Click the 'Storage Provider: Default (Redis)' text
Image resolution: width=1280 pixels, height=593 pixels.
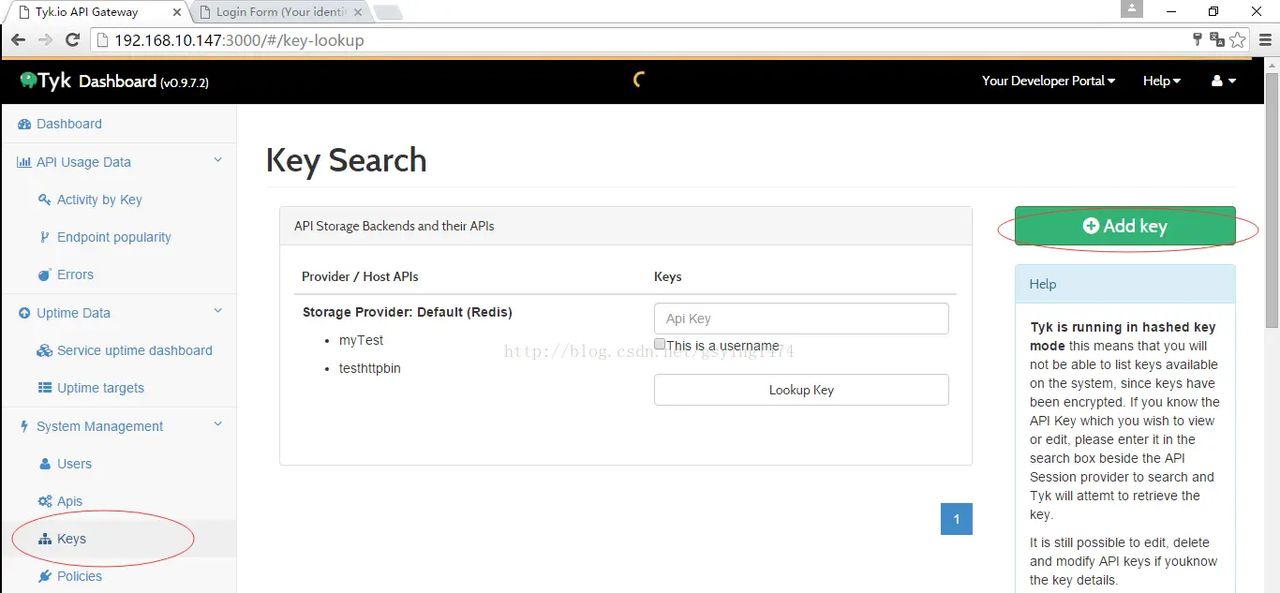(x=407, y=312)
